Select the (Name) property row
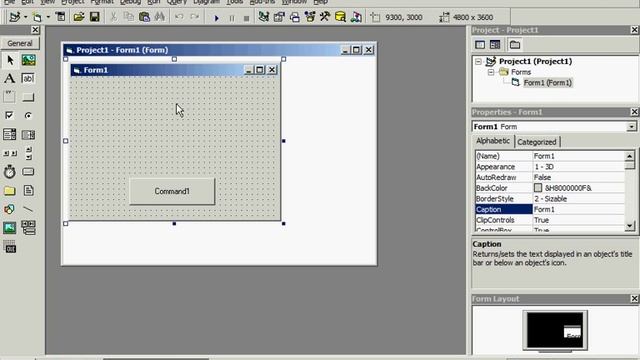This screenshot has height=360, width=640. (x=550, y=156)
